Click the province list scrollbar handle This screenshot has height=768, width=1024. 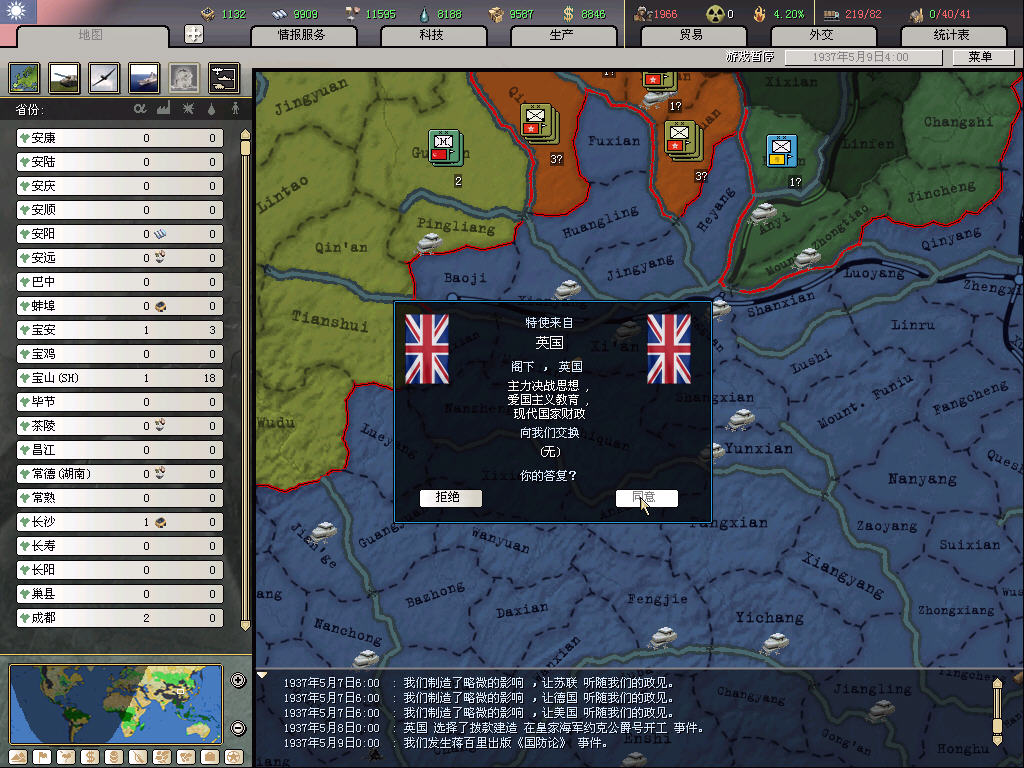tap(246, 147)
